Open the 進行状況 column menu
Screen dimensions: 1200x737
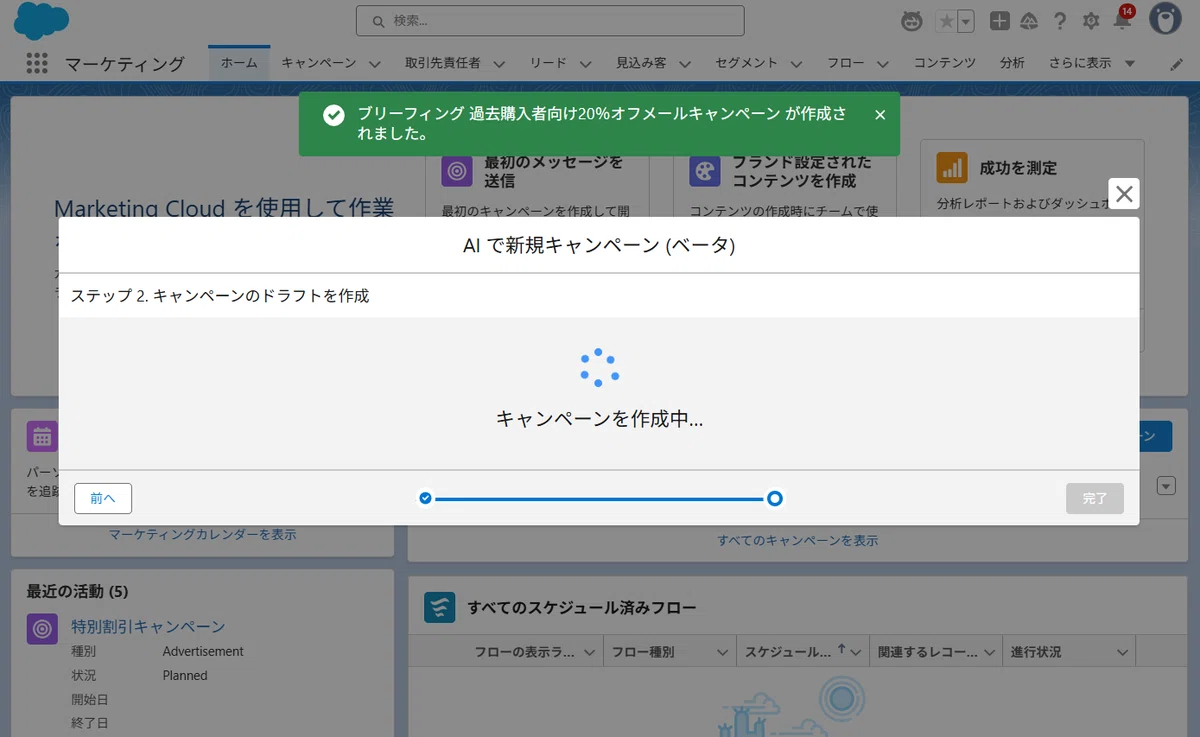[x=1122, y=652]
